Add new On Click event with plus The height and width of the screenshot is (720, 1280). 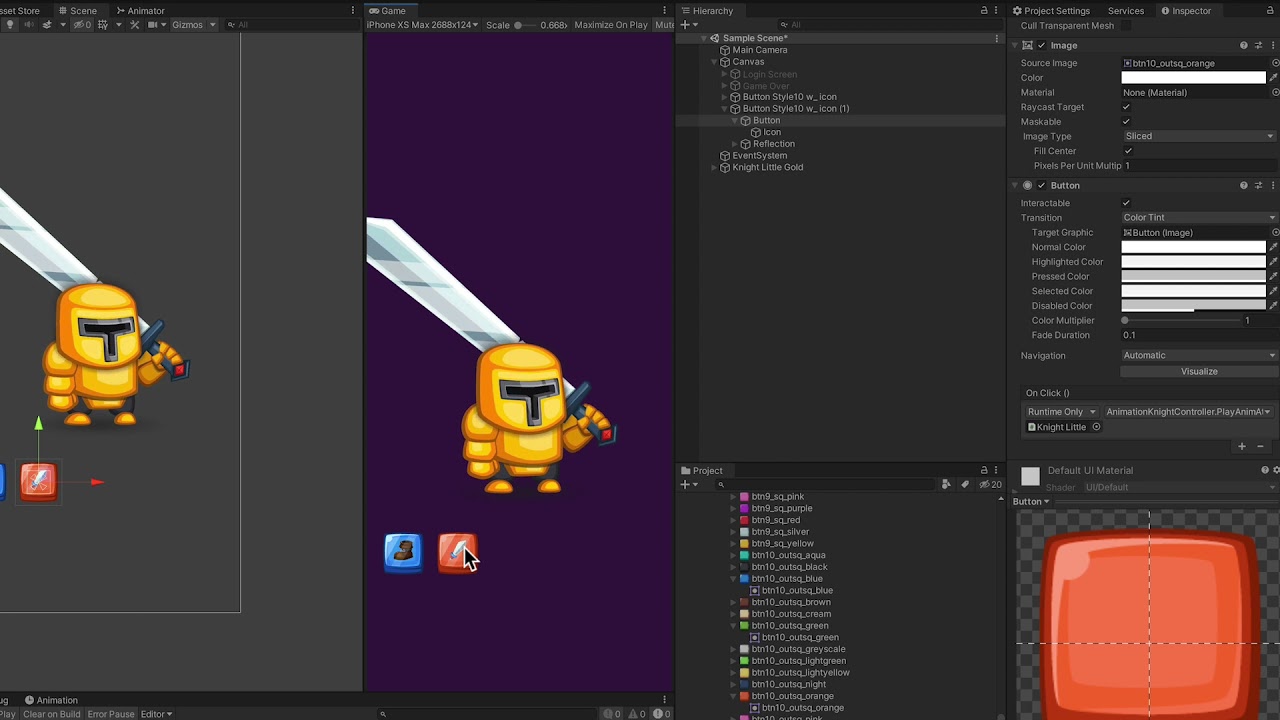tap(1242, 446)
